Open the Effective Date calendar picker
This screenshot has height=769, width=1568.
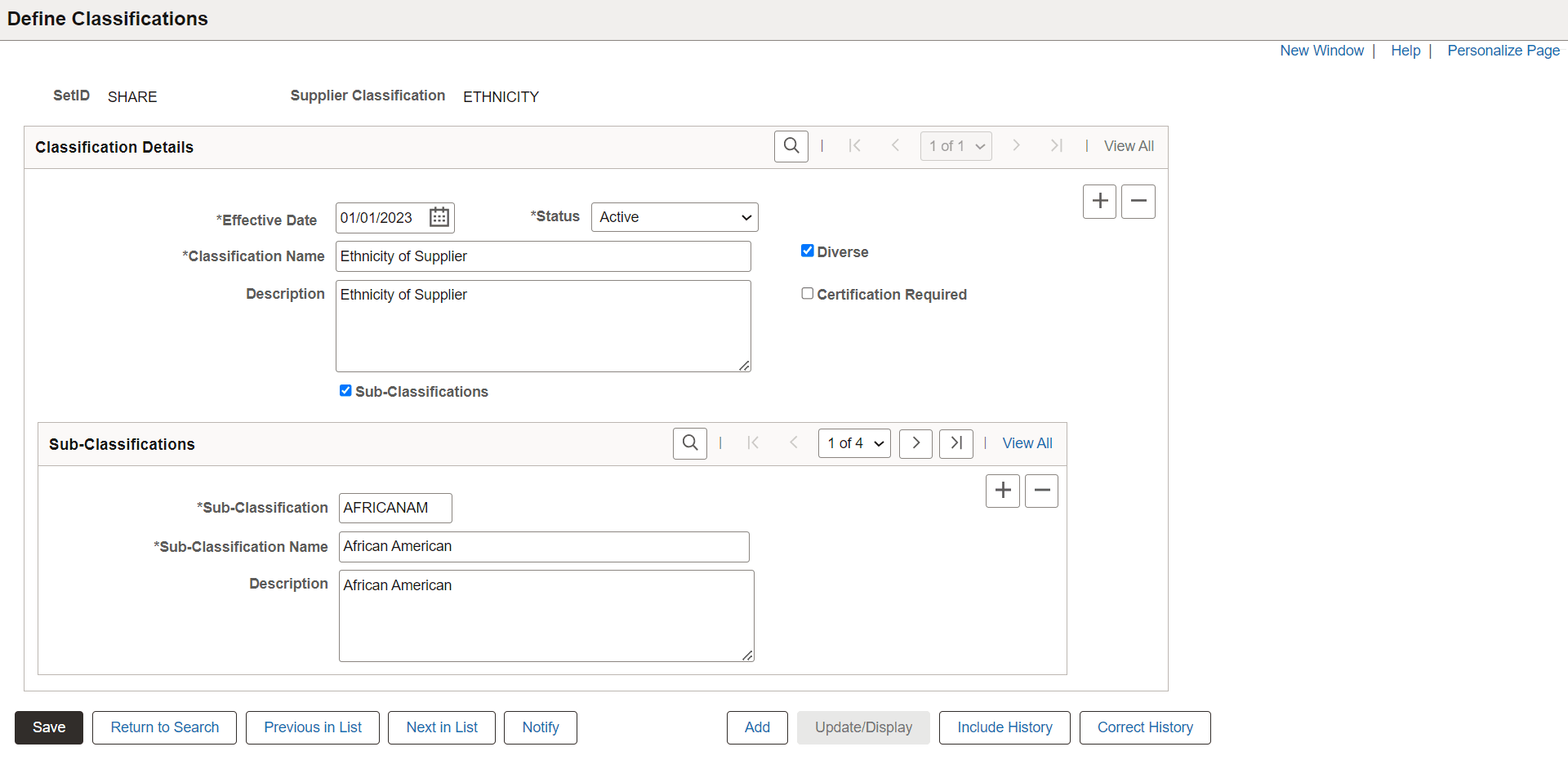(x=439, y=217)
